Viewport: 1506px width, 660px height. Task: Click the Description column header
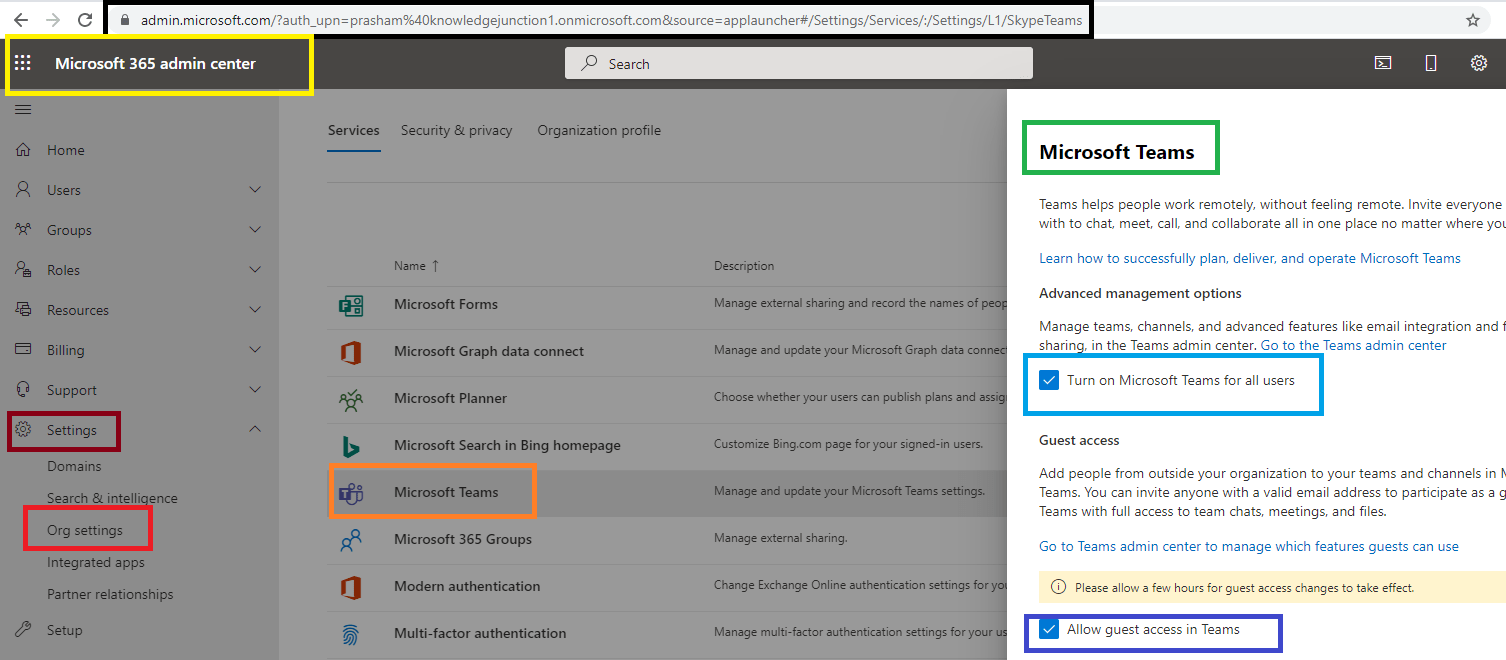(x=744, y=266)
